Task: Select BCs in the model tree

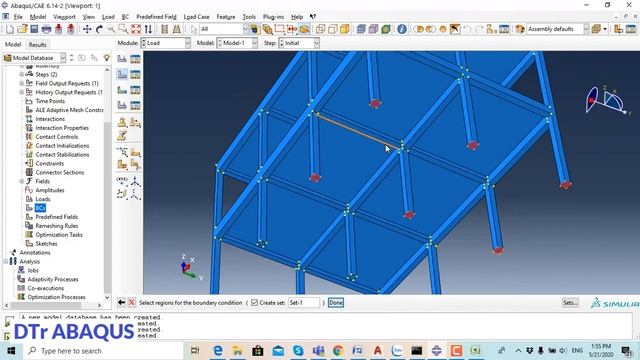Action: click(x=40, y=208)
